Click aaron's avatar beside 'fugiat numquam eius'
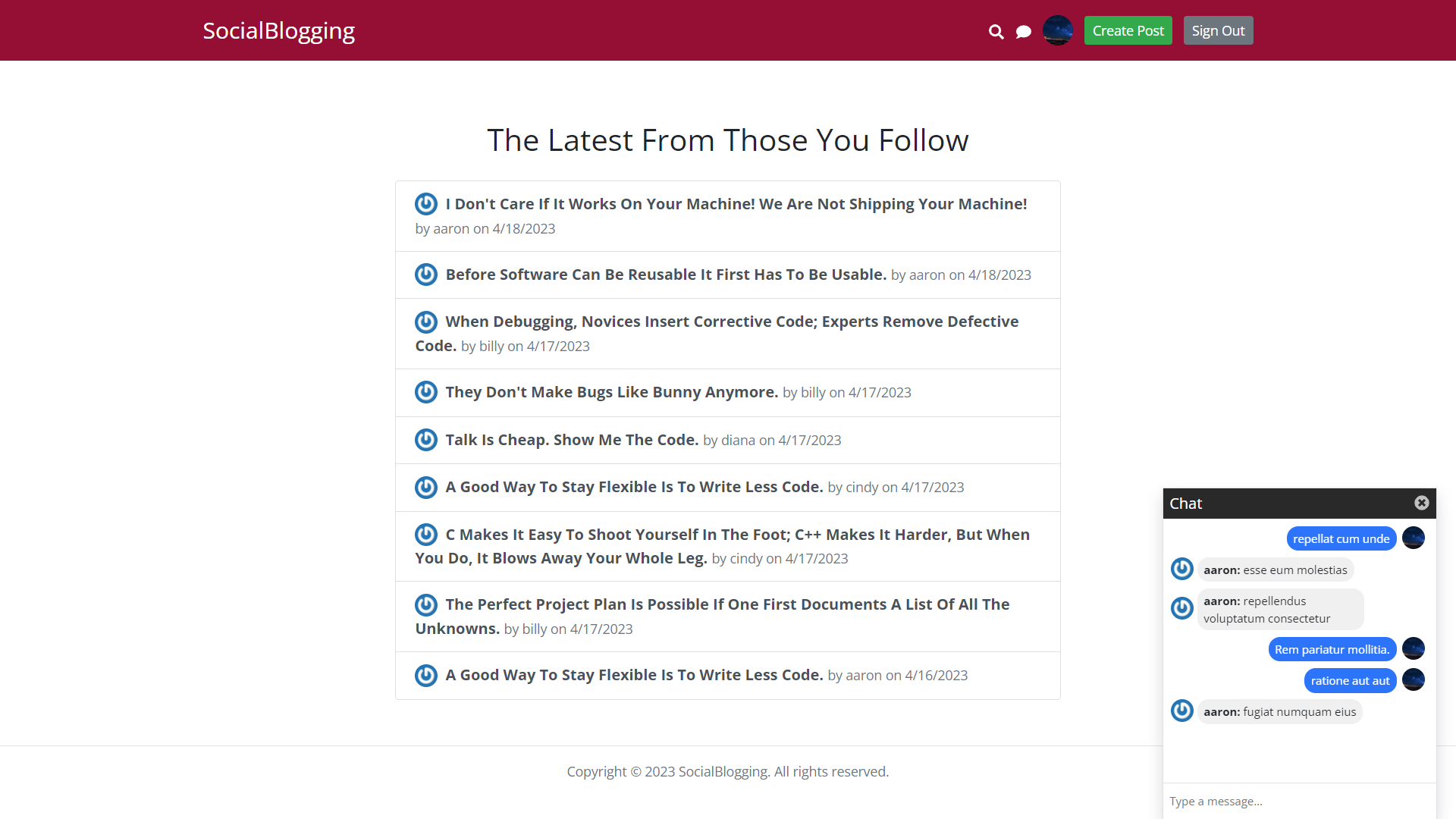The width and height of the screenshot is (1456, 819). point(1182,711)
